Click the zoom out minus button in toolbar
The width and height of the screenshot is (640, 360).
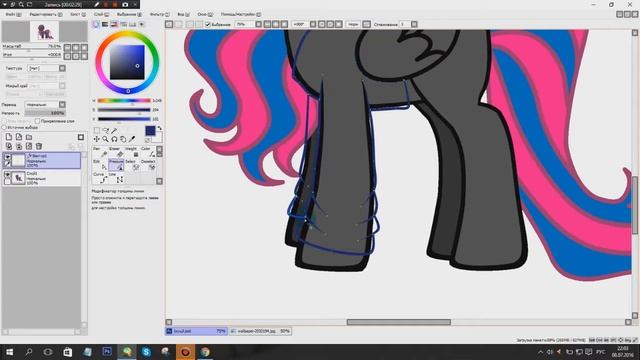267,24
